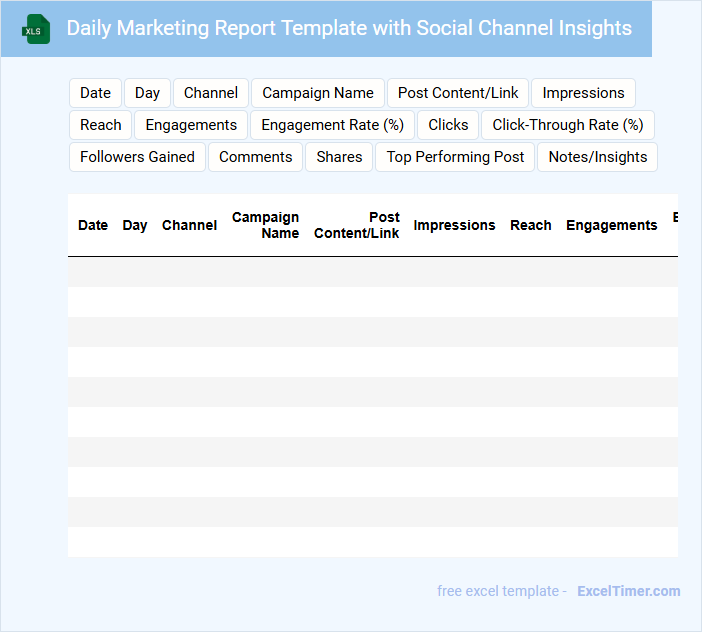The image size is (702, 632).
Task: Click the Campaign Name tag
Action: click(x=318, y=93)
